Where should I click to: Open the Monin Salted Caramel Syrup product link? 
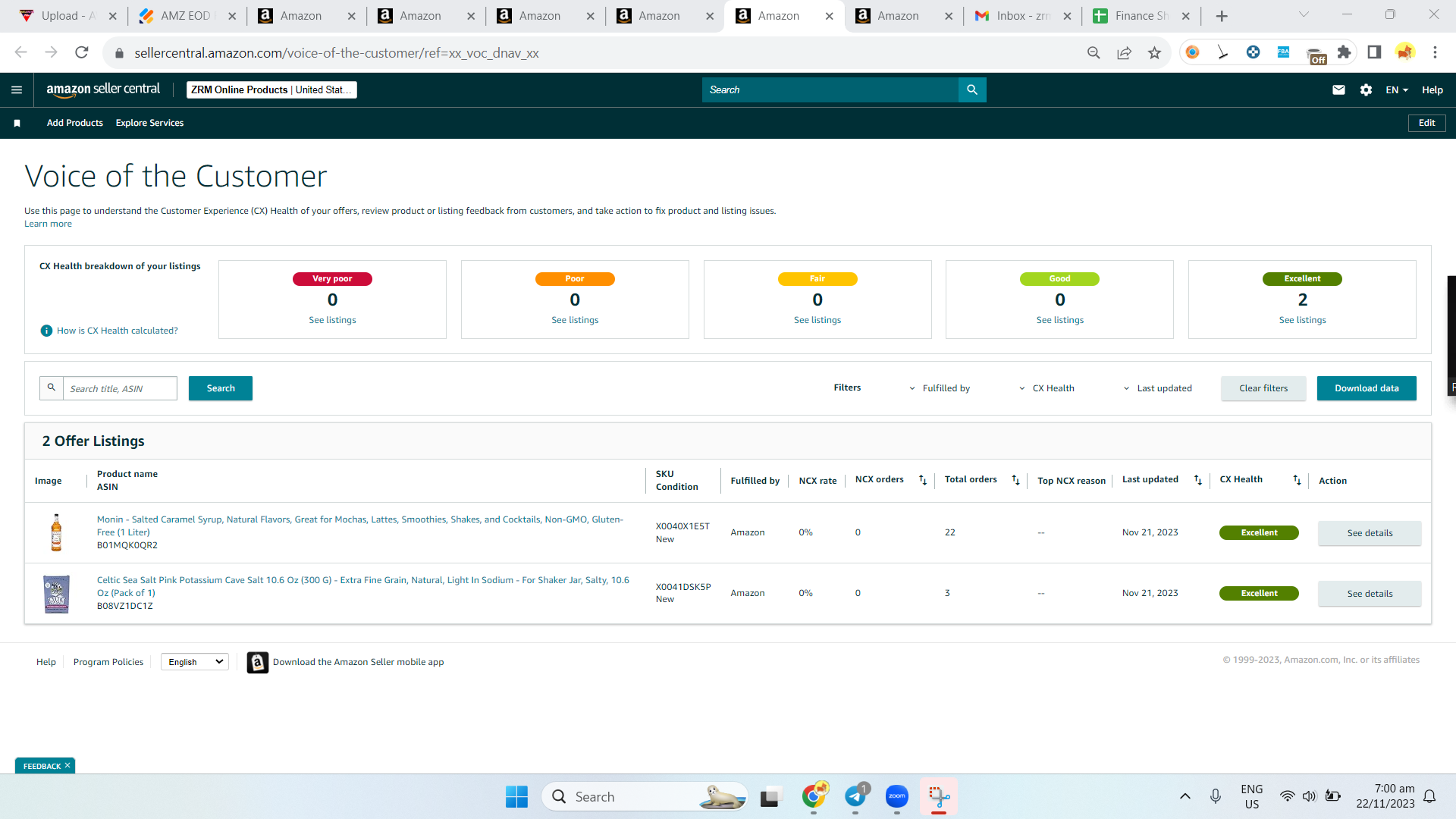(x=360, y=526)
